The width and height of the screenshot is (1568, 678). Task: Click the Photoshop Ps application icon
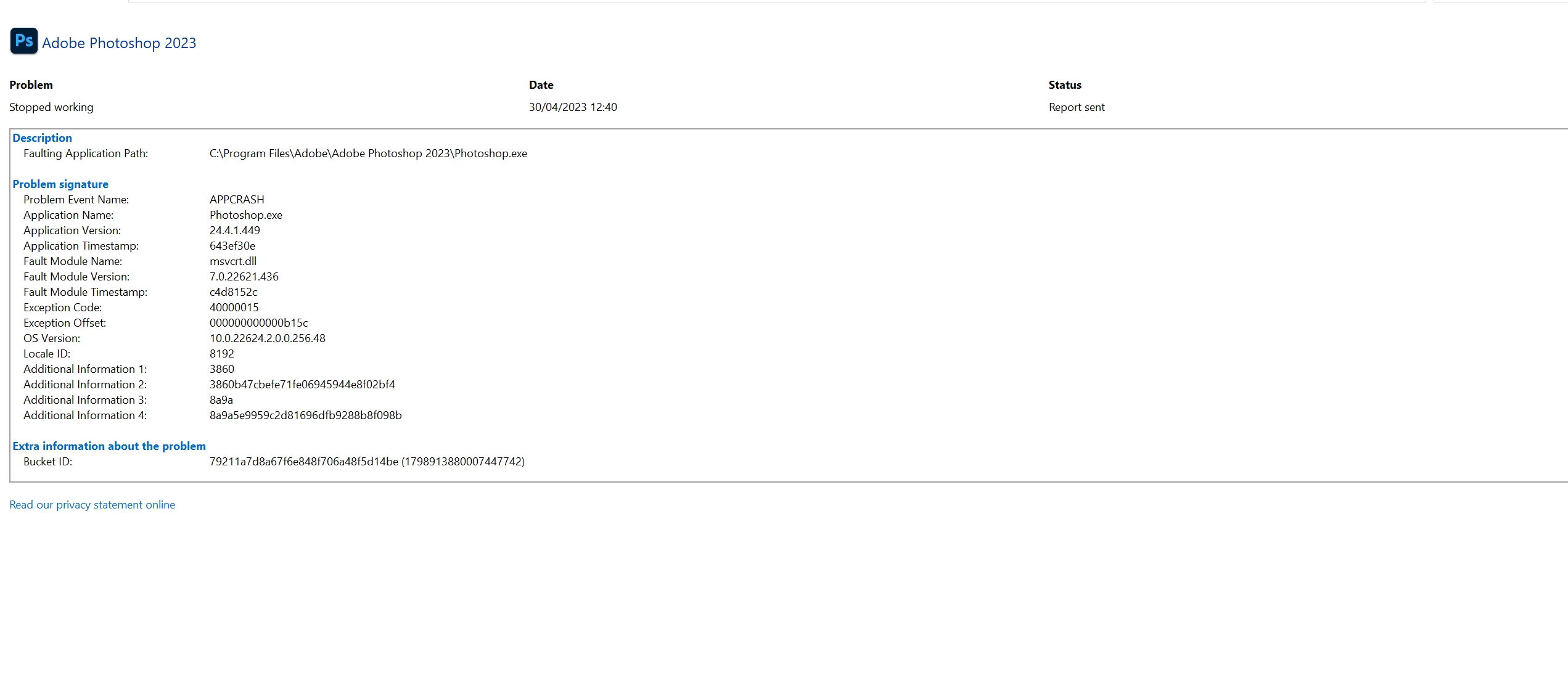point(24,41)
